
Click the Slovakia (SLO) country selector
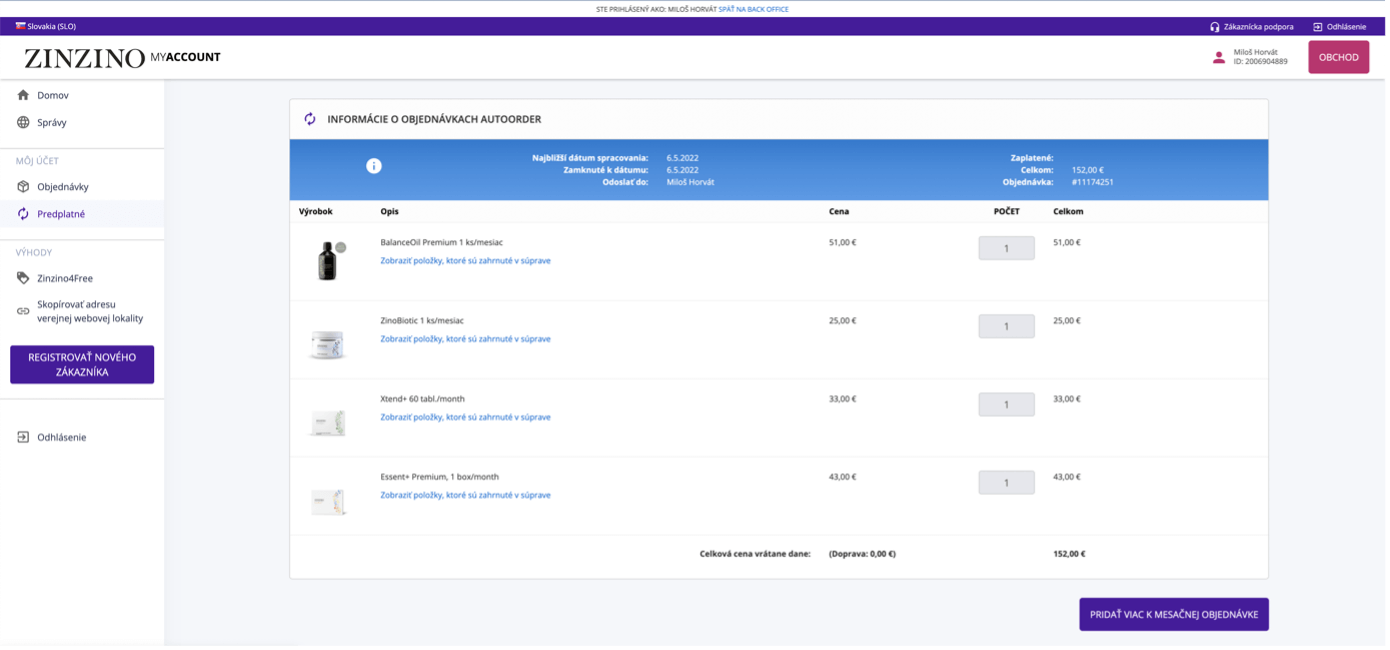coord(46,26)
